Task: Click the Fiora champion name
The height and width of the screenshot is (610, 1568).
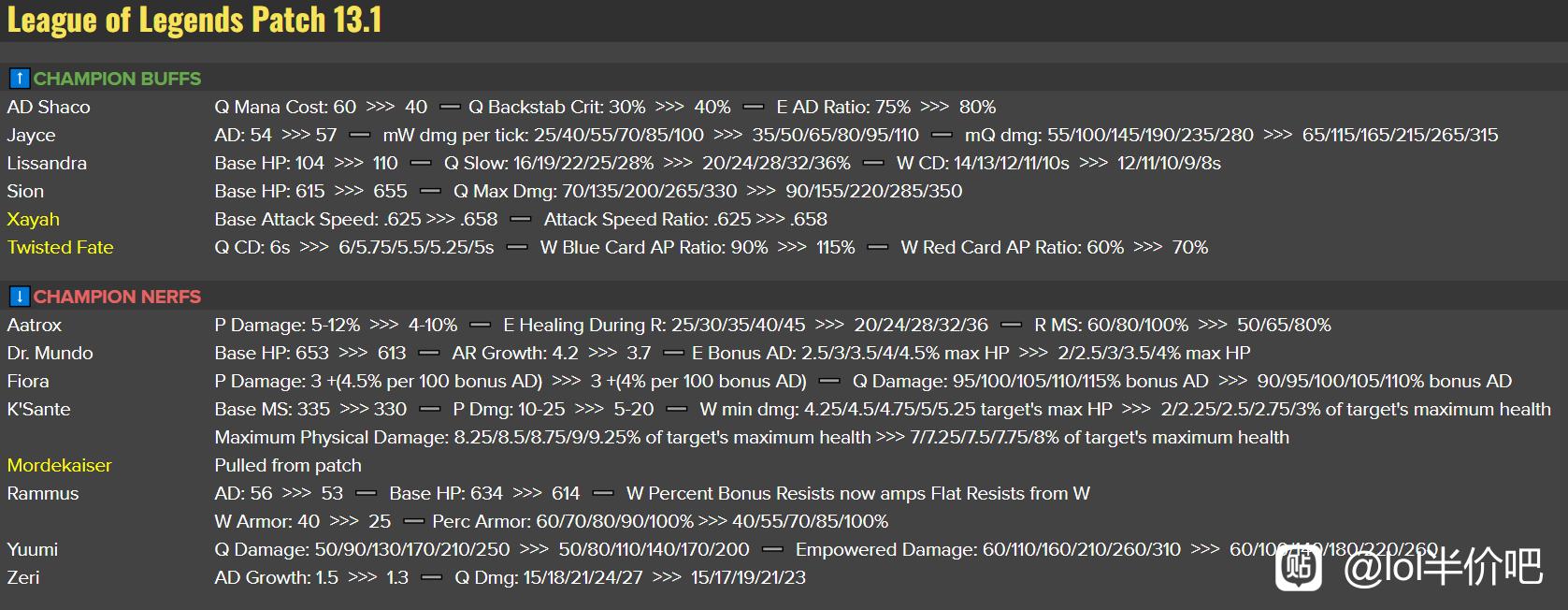Action: [x=28, y=381]
